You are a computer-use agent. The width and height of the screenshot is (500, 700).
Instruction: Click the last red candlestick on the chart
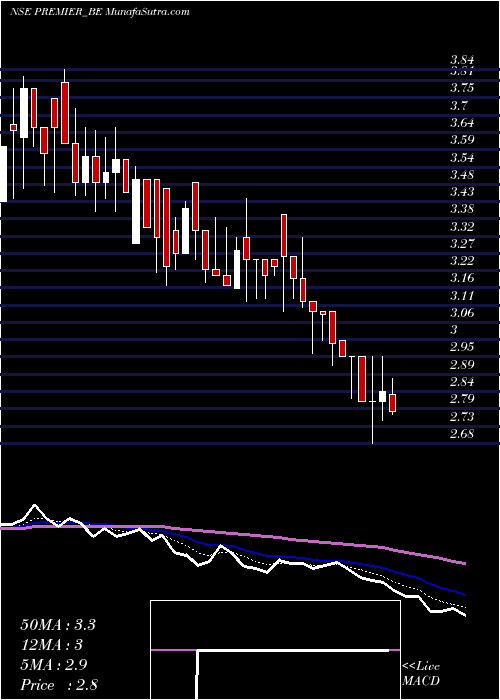click(392, 402)
